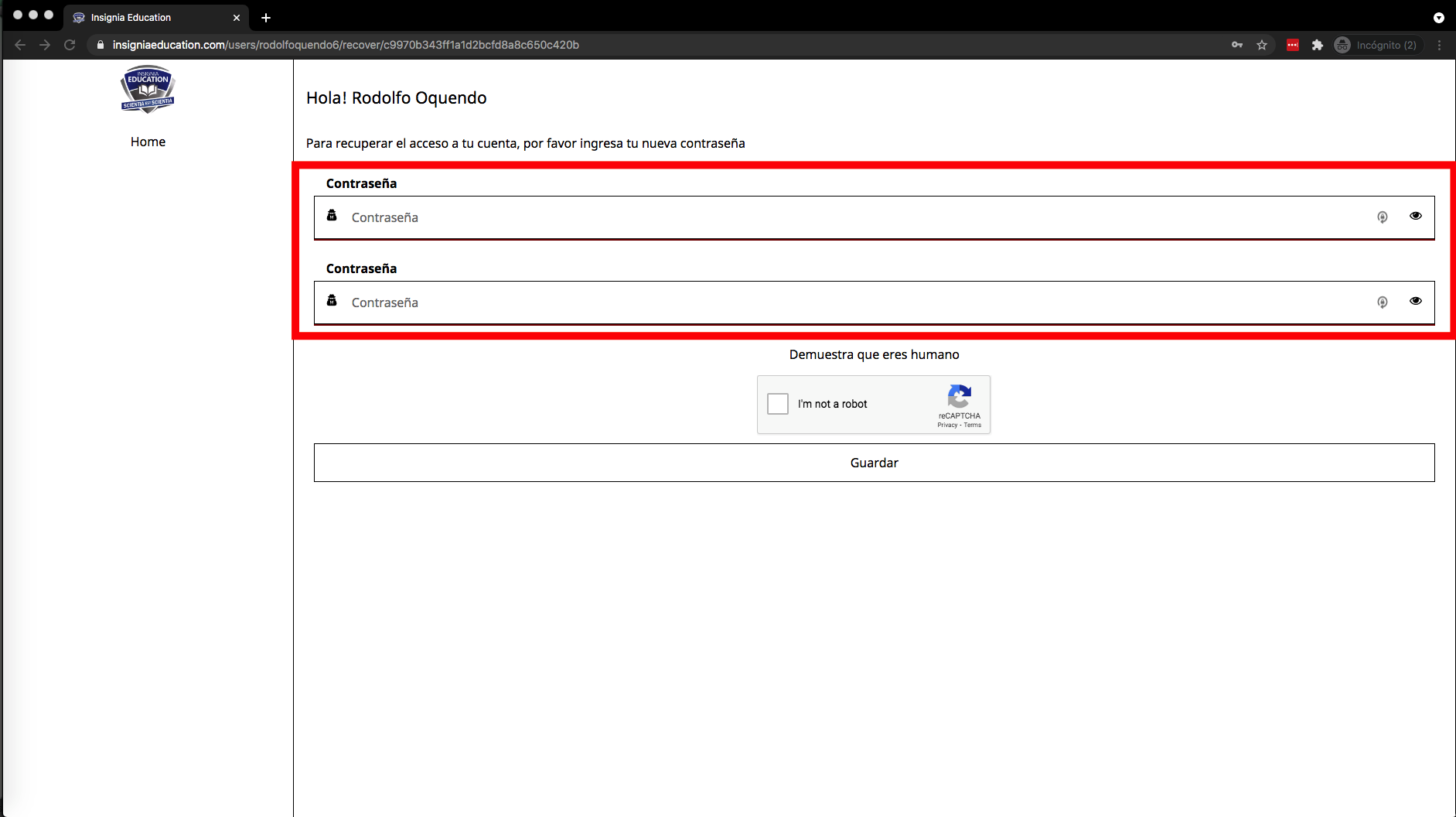The width and height of the screenshot is (1456, 817).
Task: Click password manager icon in second field
Action: click(1382, 303)
